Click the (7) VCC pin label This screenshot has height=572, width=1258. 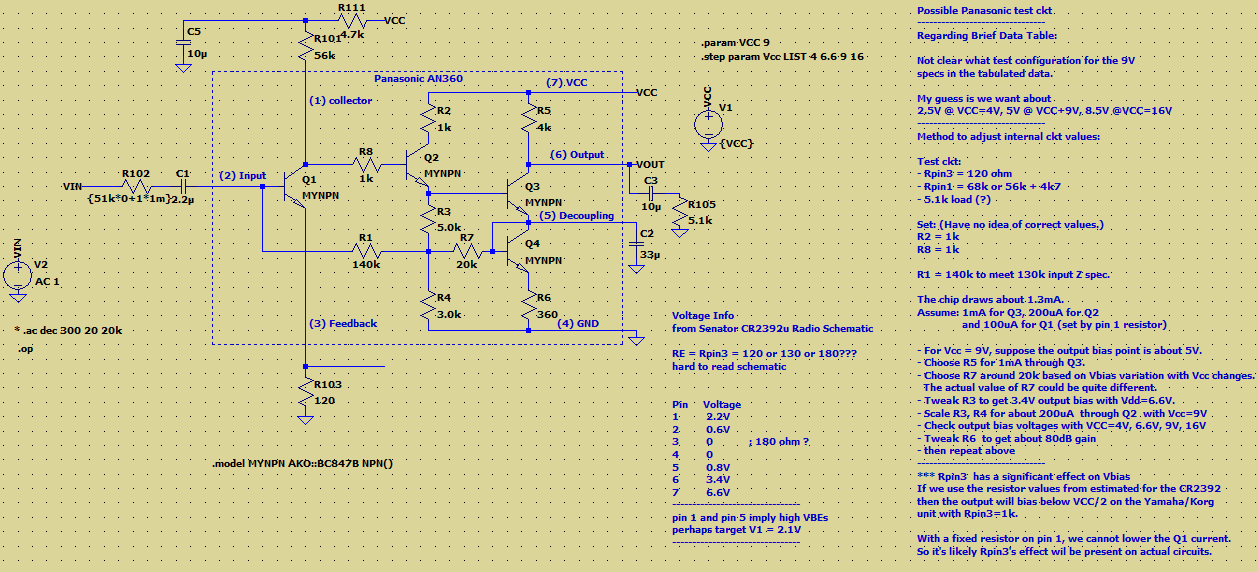click(x=567, y=82)
